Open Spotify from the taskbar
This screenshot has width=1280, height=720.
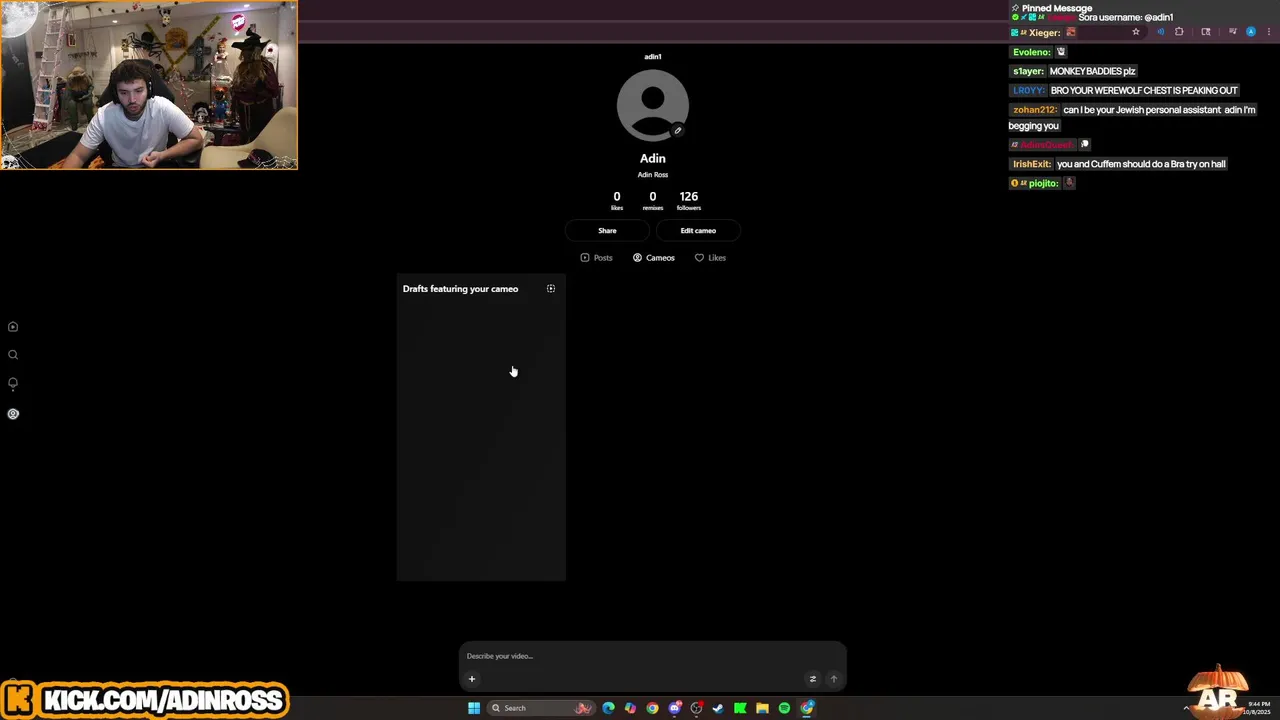(784, 708)
